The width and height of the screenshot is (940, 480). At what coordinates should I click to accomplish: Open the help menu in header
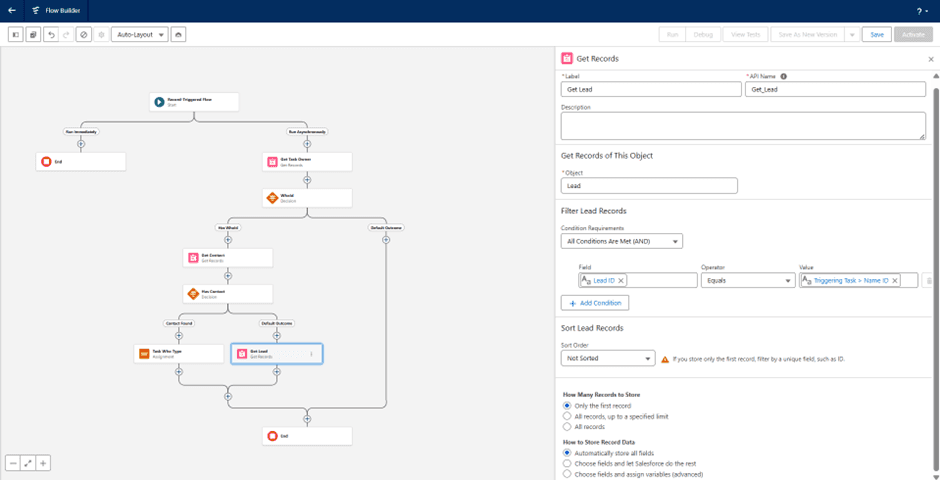tap(922, 11)
